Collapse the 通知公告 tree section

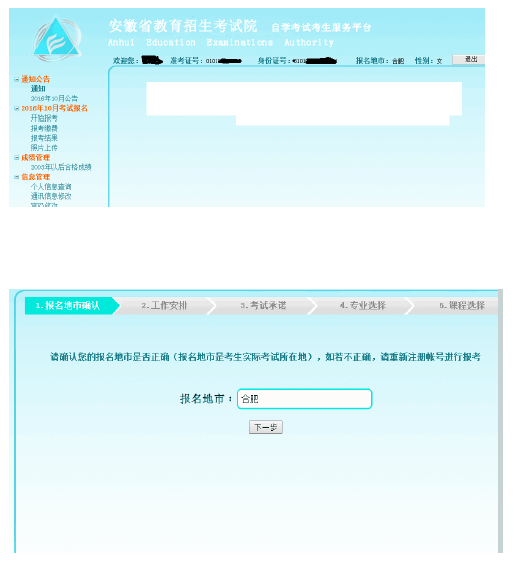point(16,79)
